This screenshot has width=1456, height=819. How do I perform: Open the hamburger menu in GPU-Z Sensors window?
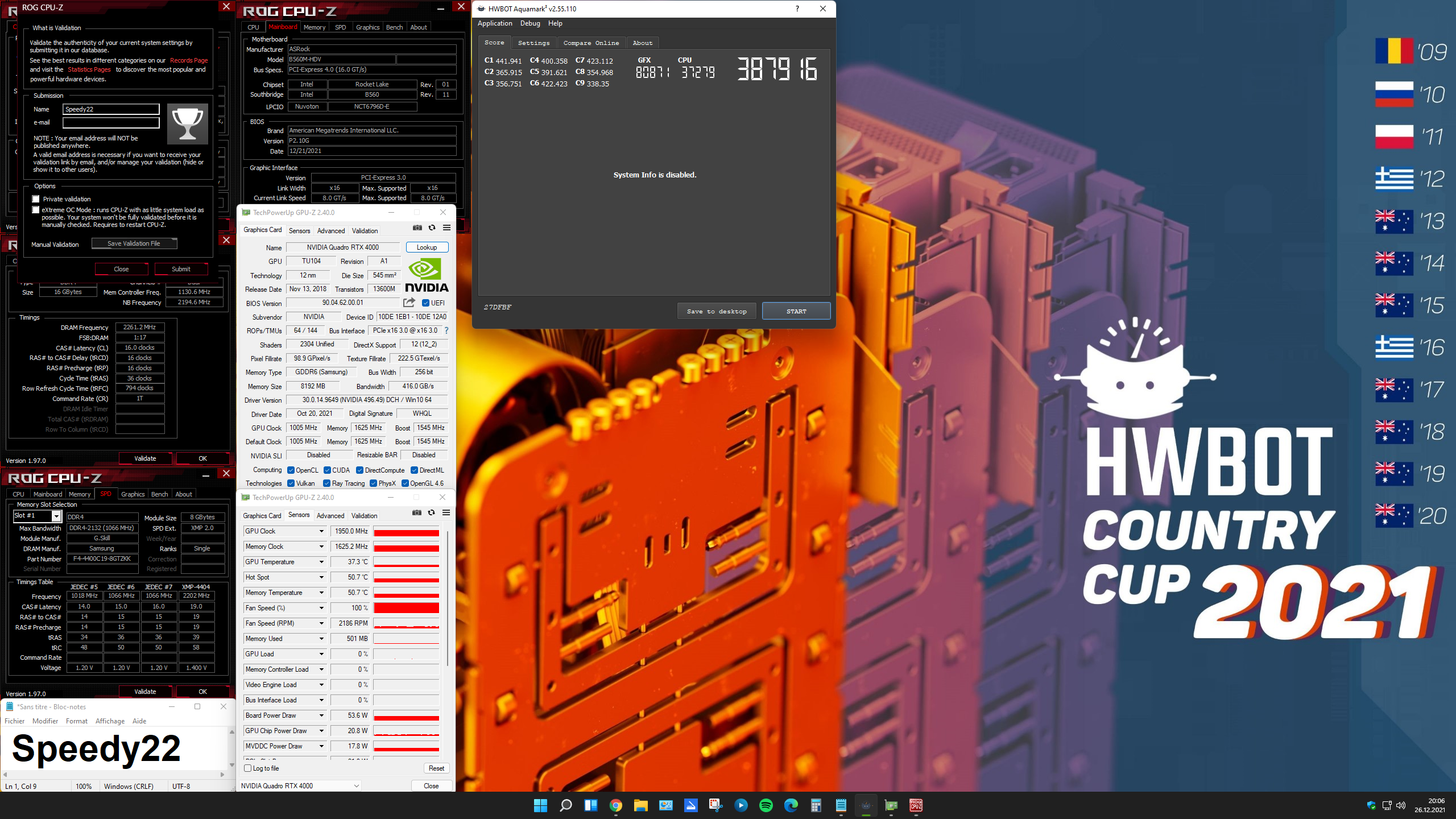click(x=446, y=512)
